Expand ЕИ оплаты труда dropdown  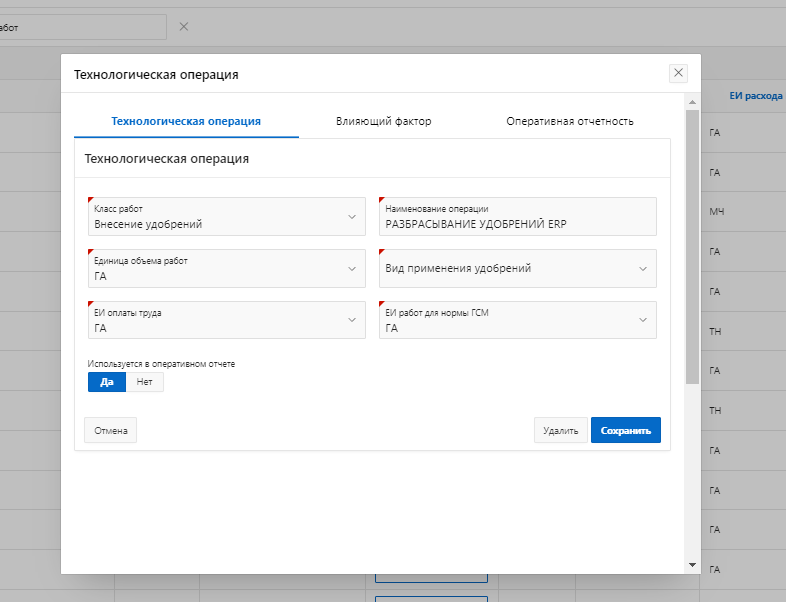(351, 320)
